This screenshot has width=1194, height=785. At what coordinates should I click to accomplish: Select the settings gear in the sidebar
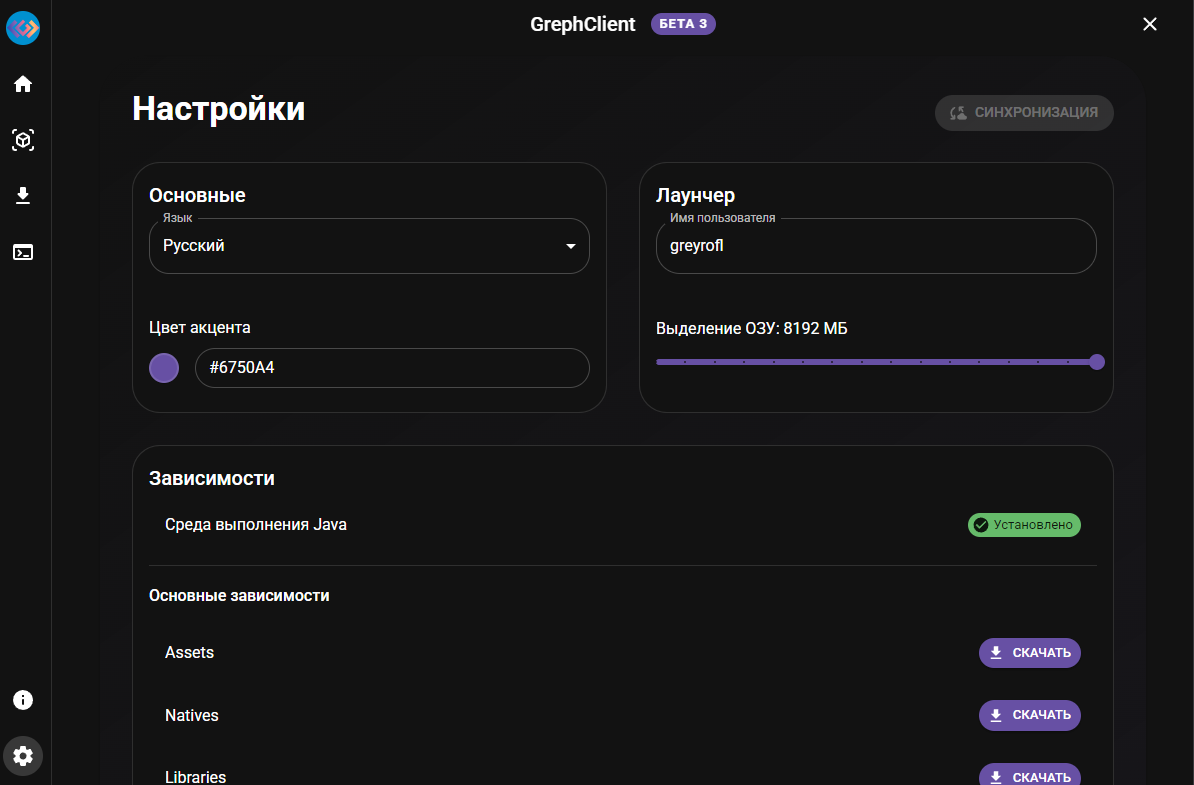pos(23,756)
